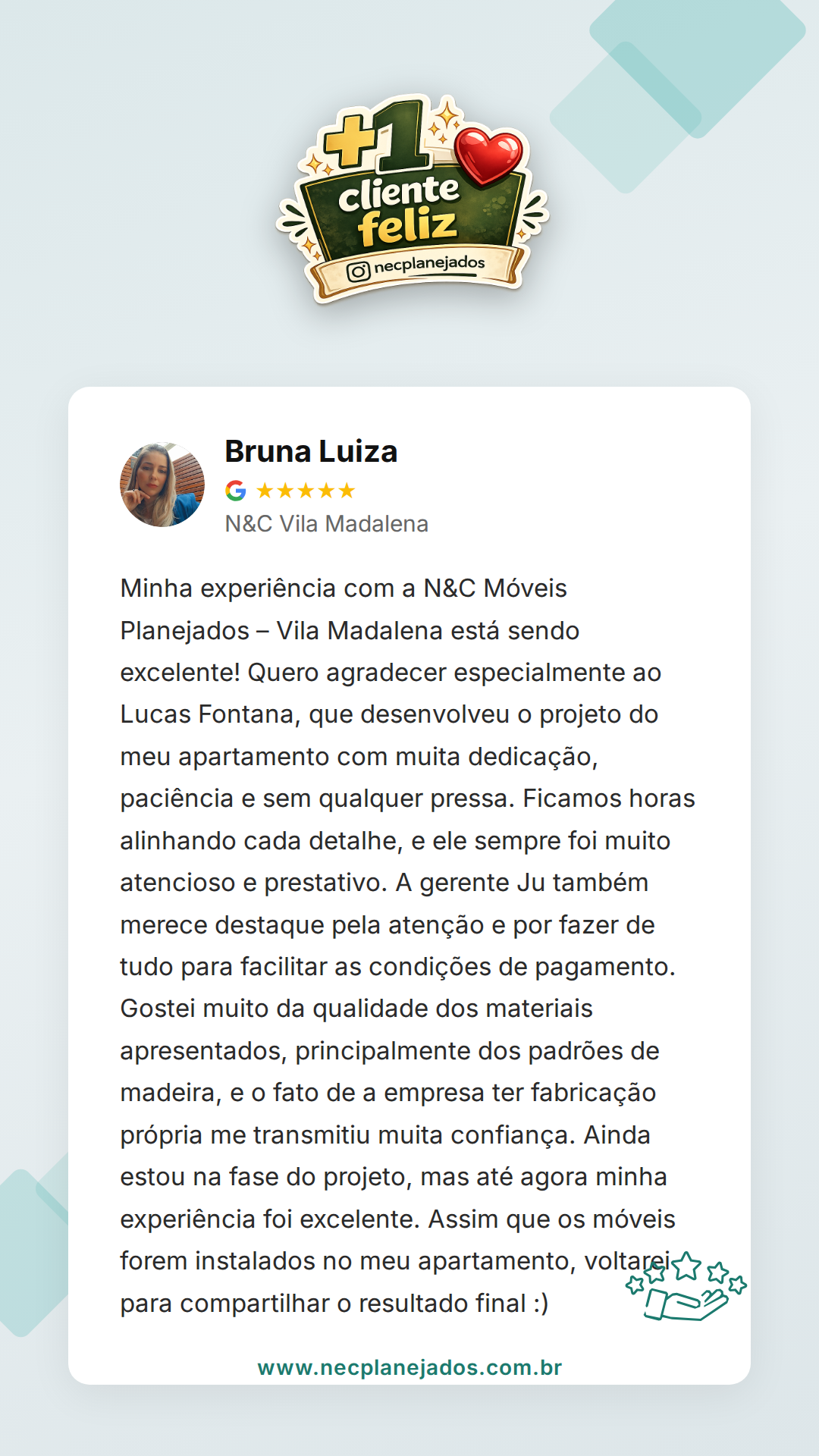
Task: Click the Instagram icon on the badge
Action: click(x=358, y=271)
